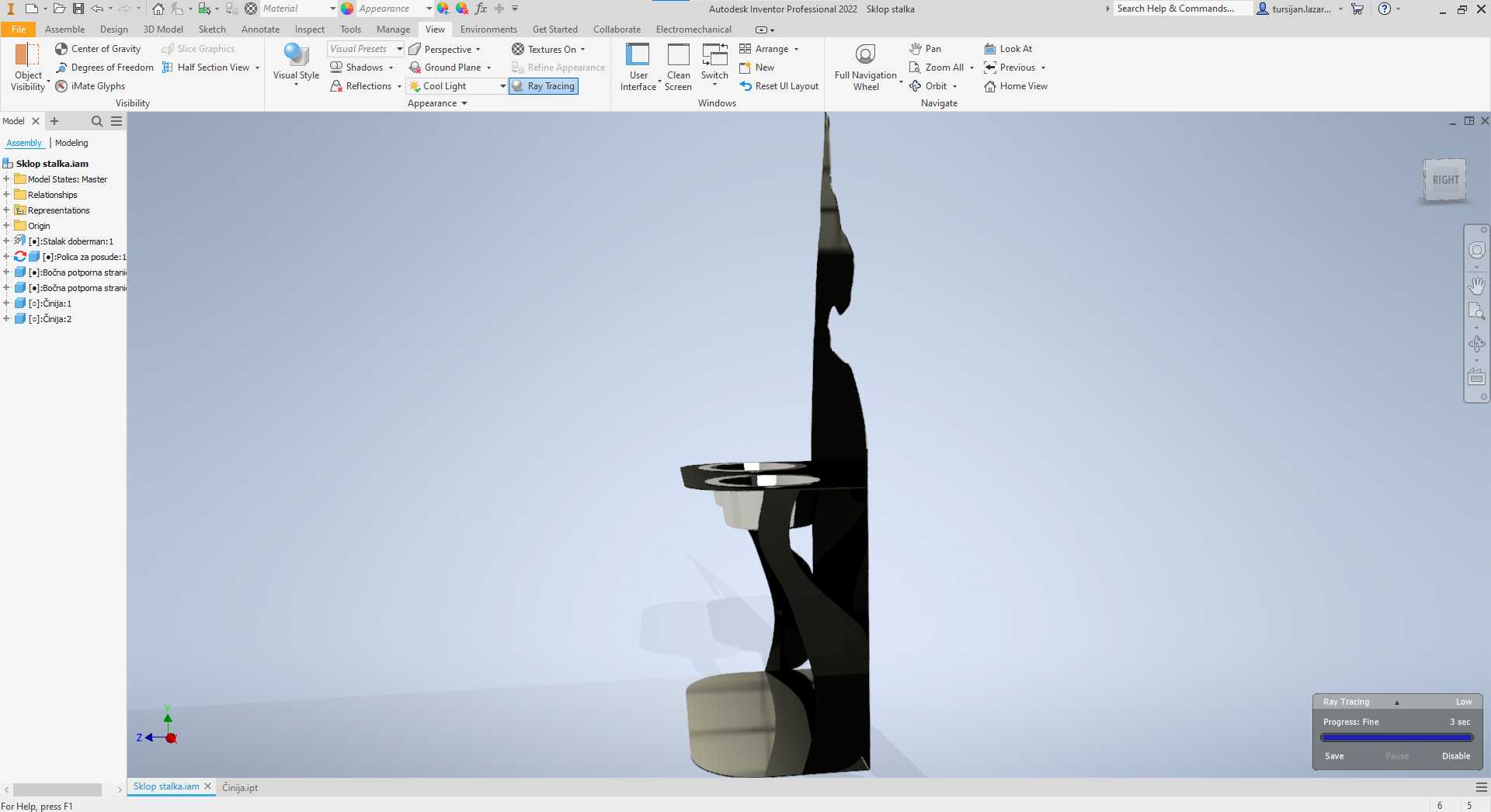Toggle Shadows display
The width and height of the screenshot is (1491, 812).
tap(357, 68)
